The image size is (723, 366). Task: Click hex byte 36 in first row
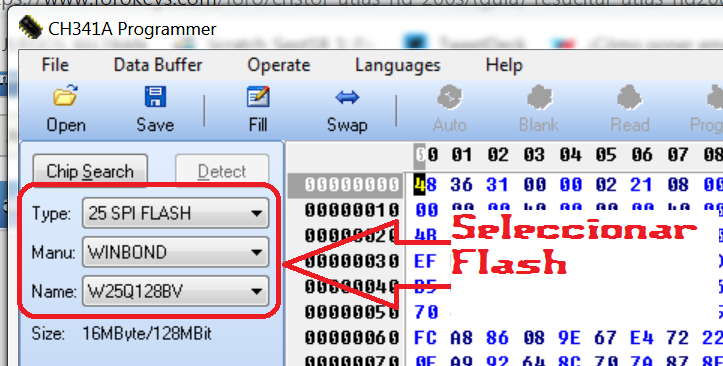coord(462,185)
